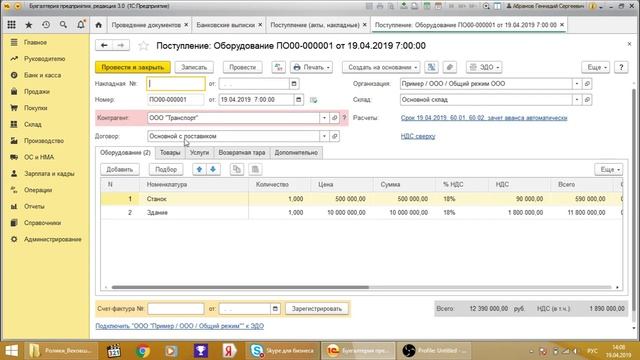The height and width of the screenshot is (360, 640).
Task: Click Провести и закрыть button
Action: (133, 67)
